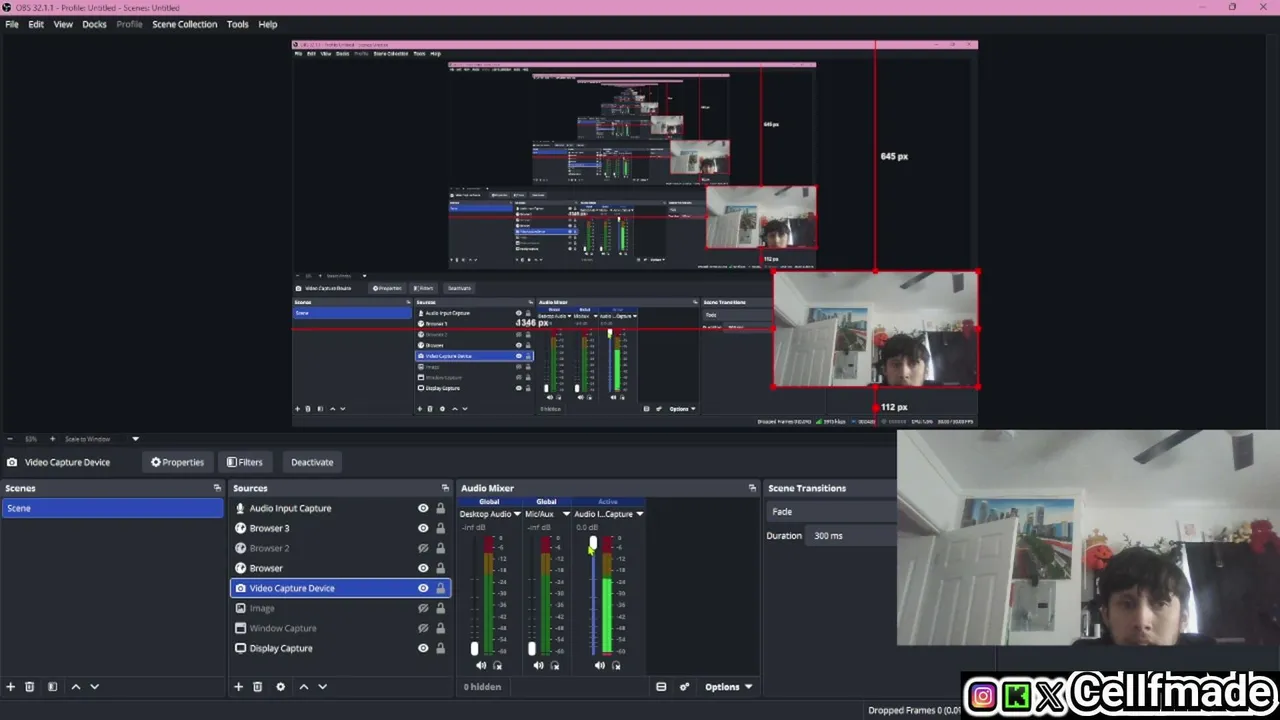The height and width of the screenshot is (720, 1280).
Task: Open the Docks menu
Action: (x=94, y=24)
